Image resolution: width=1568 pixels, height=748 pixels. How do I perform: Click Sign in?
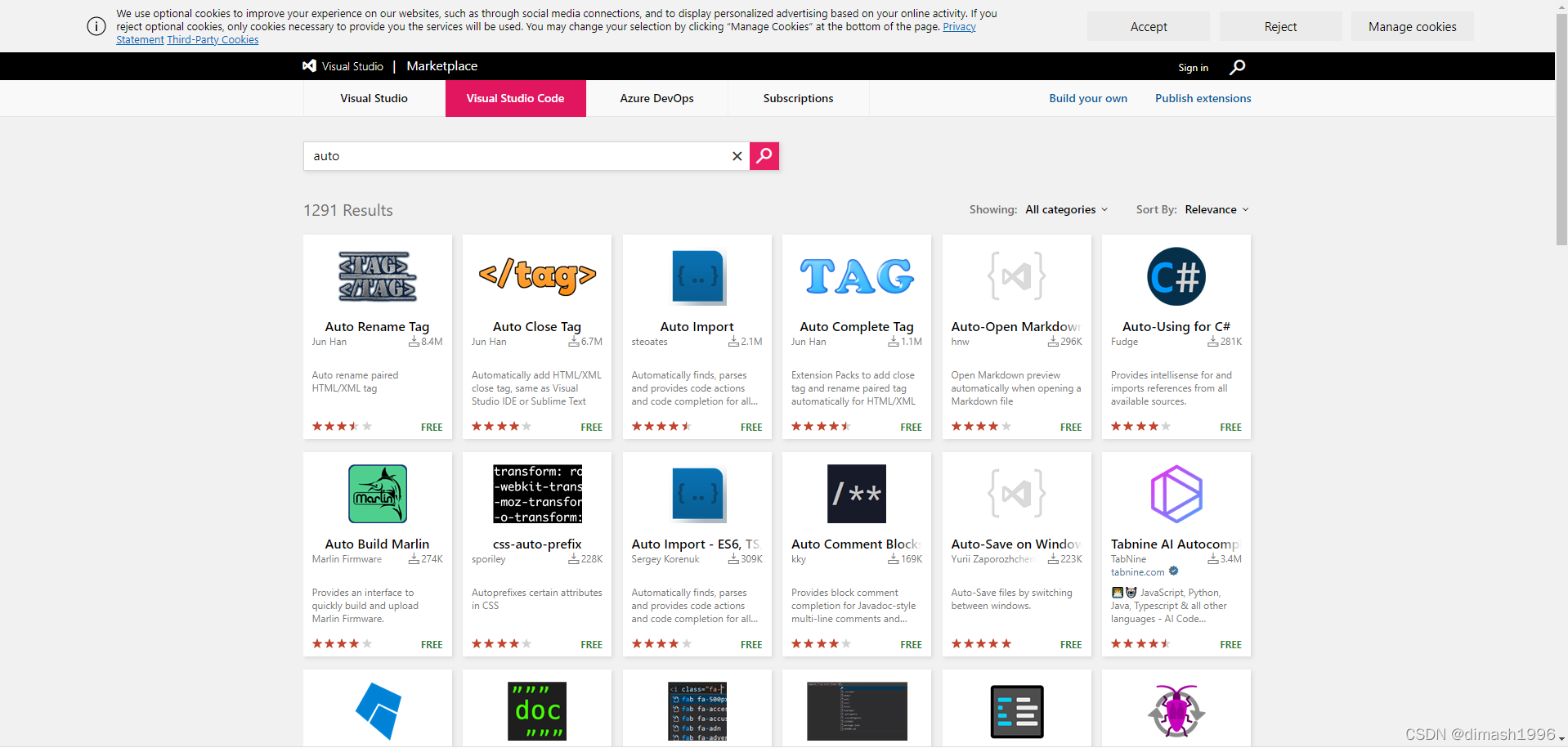[x=1193, y=68]
